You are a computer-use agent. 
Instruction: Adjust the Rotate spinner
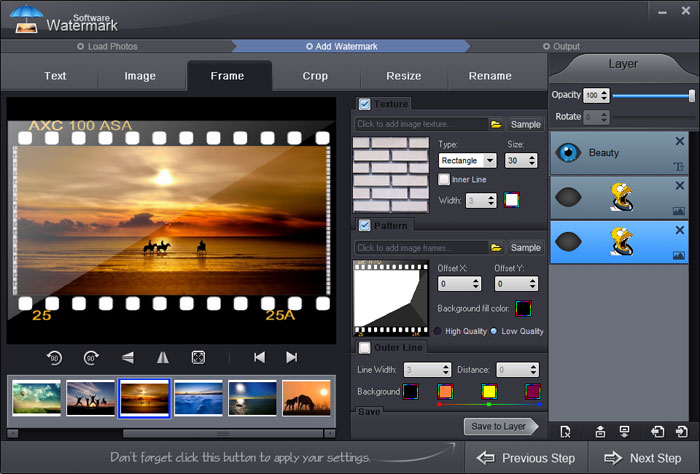click(x=596, y=117)
